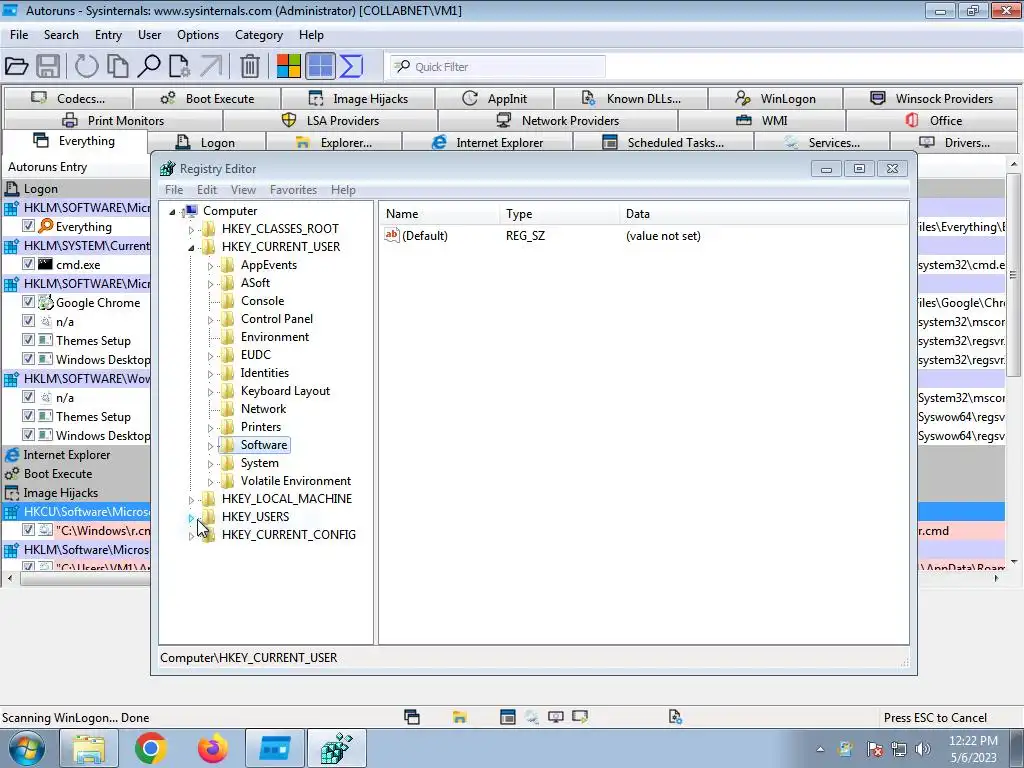Uncheck first Windows Desktop entry checkbox
The height and width of the screenshot is (768, 1024).
coord(28,359)
